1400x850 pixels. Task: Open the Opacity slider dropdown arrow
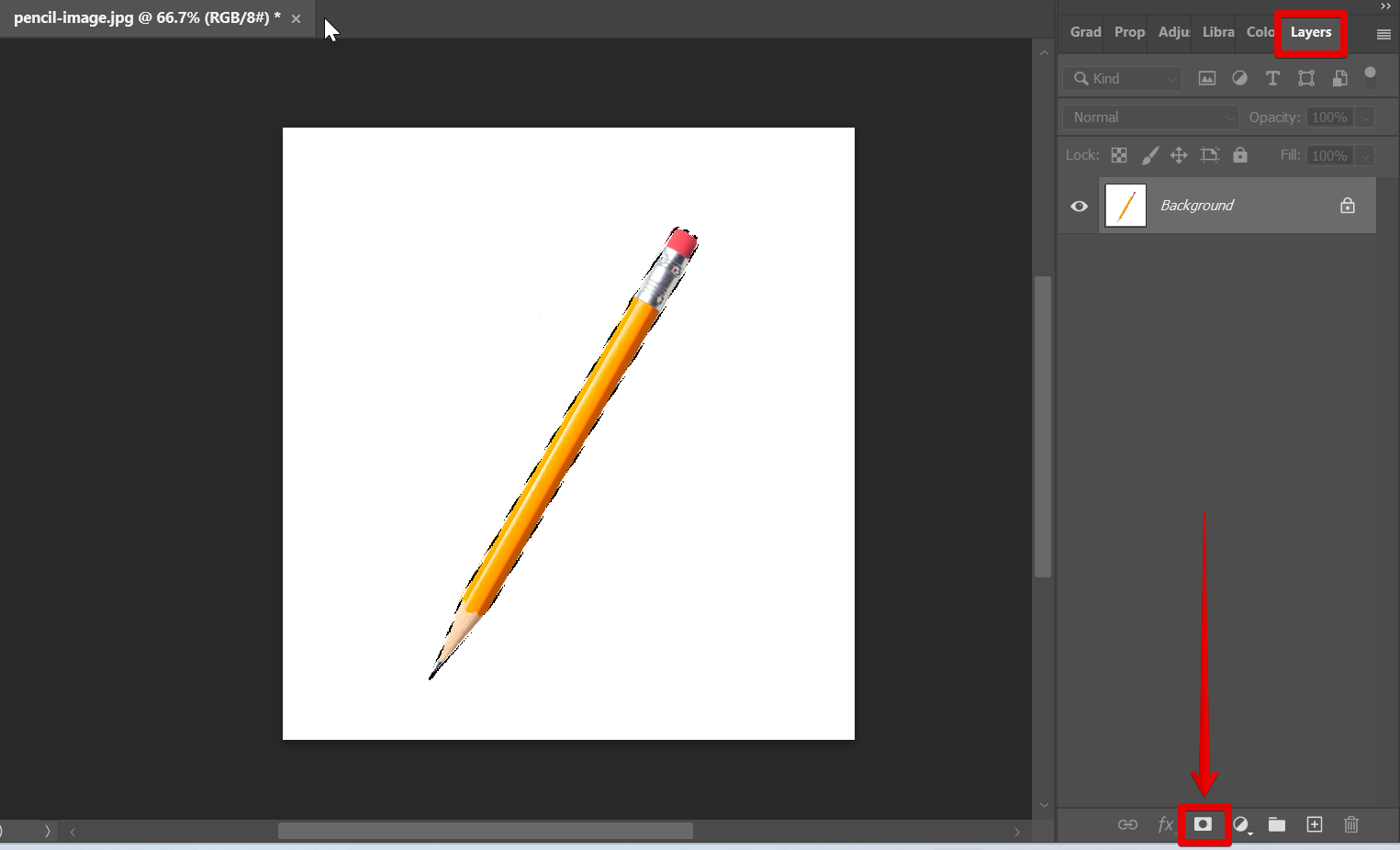[1365, 117]
